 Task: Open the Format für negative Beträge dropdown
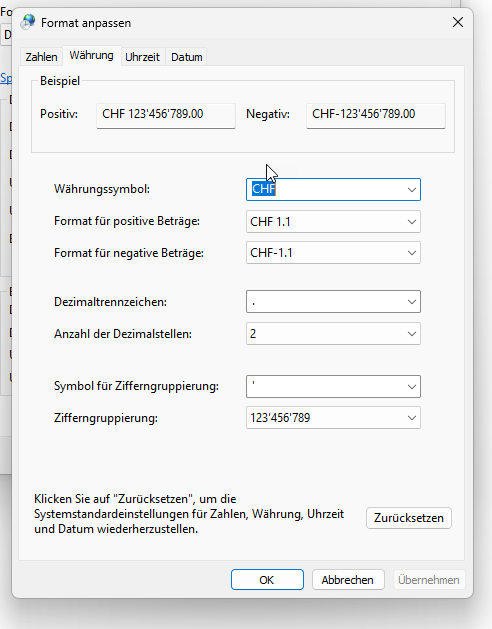click(x=333, y=253)
